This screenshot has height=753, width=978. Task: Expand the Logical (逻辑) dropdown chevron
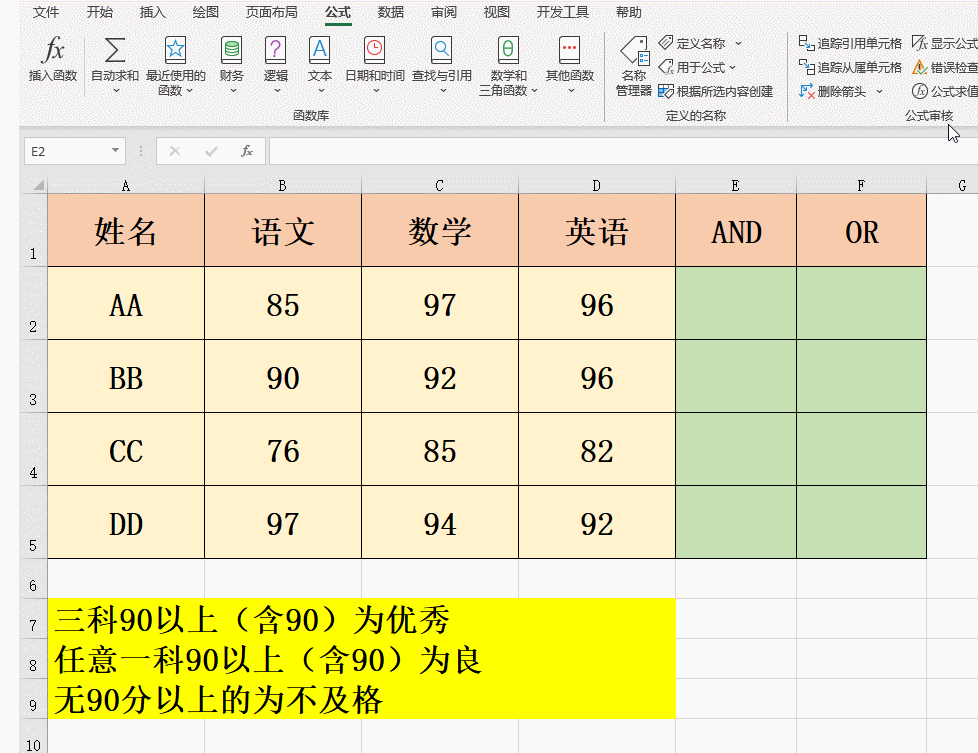click(277, 91)
